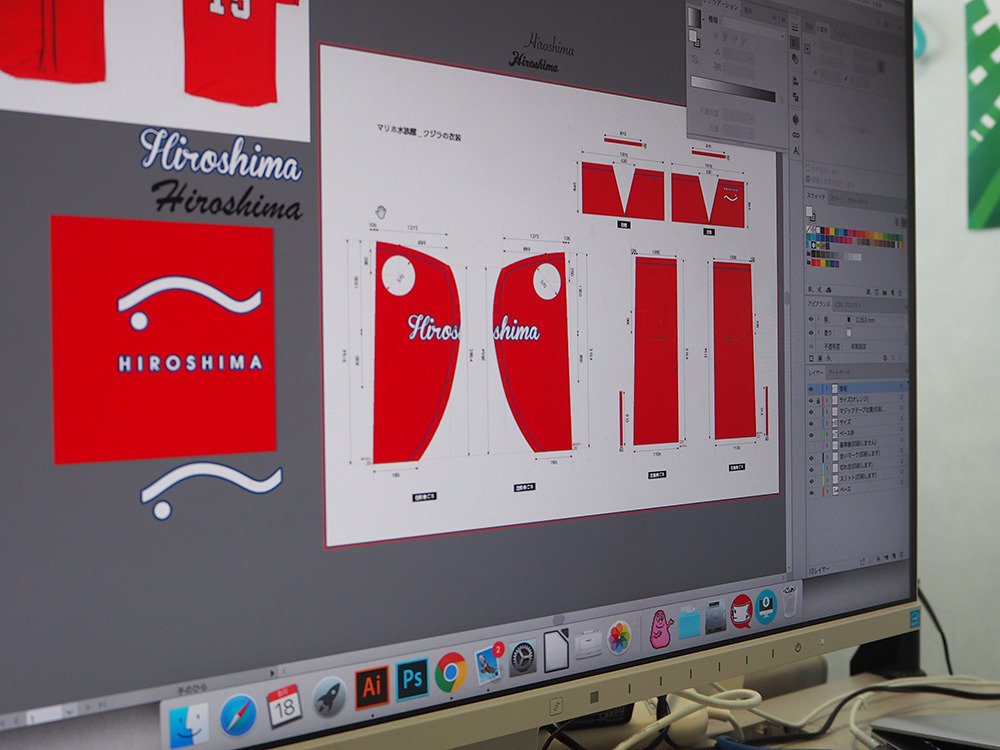Expand the 塗り fill row in Appearance
The width and height of the screenshot is (1000, 750).
coord(819,332)
